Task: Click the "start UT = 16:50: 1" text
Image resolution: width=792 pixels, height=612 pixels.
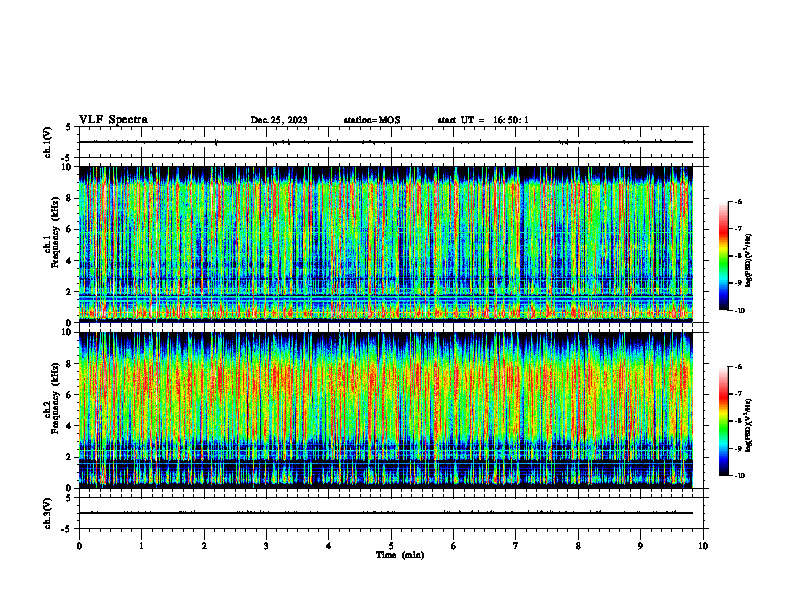Action: tap(483, 120)
